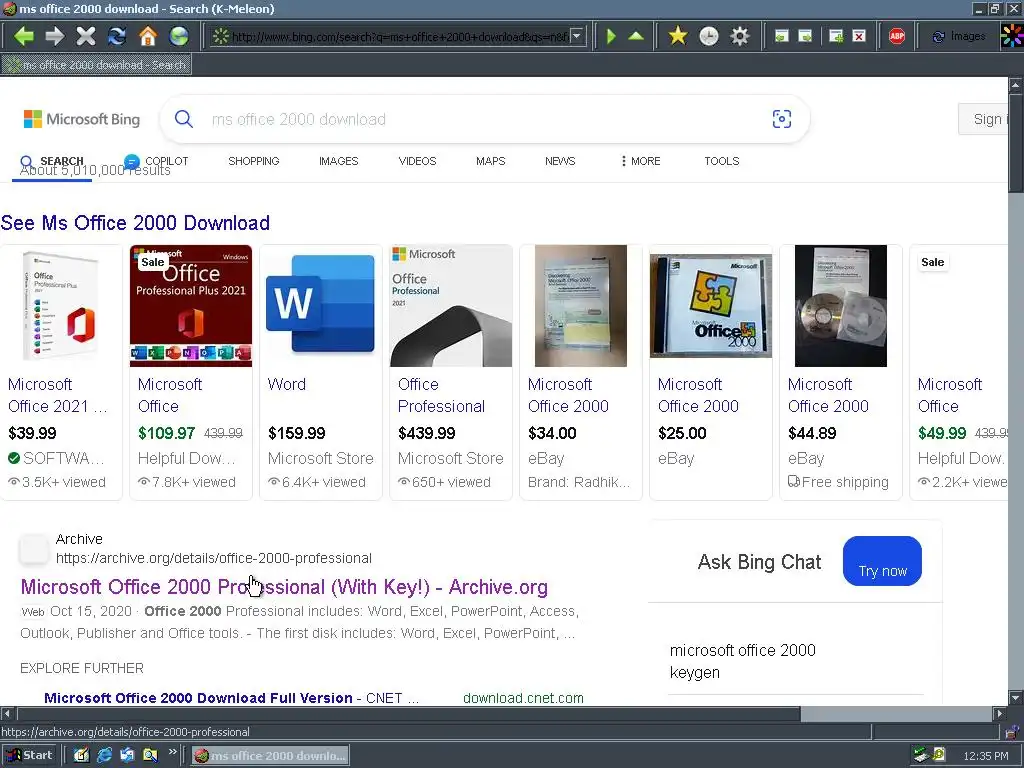Close the tab with red X icon
Viewport: 1024px width, 768px height.
point(859,37)
